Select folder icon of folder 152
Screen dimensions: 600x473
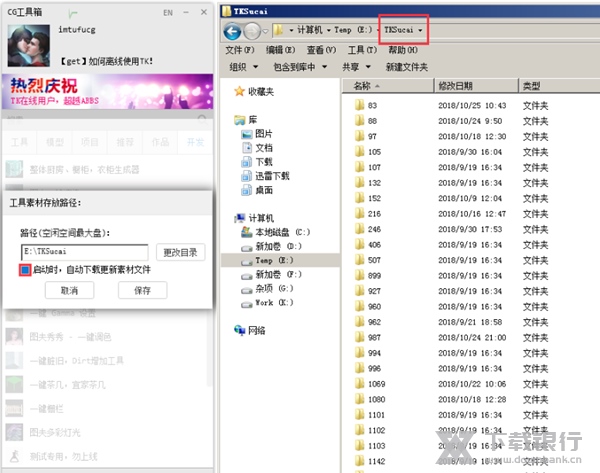pyautogui.click(x=359, y=198)
